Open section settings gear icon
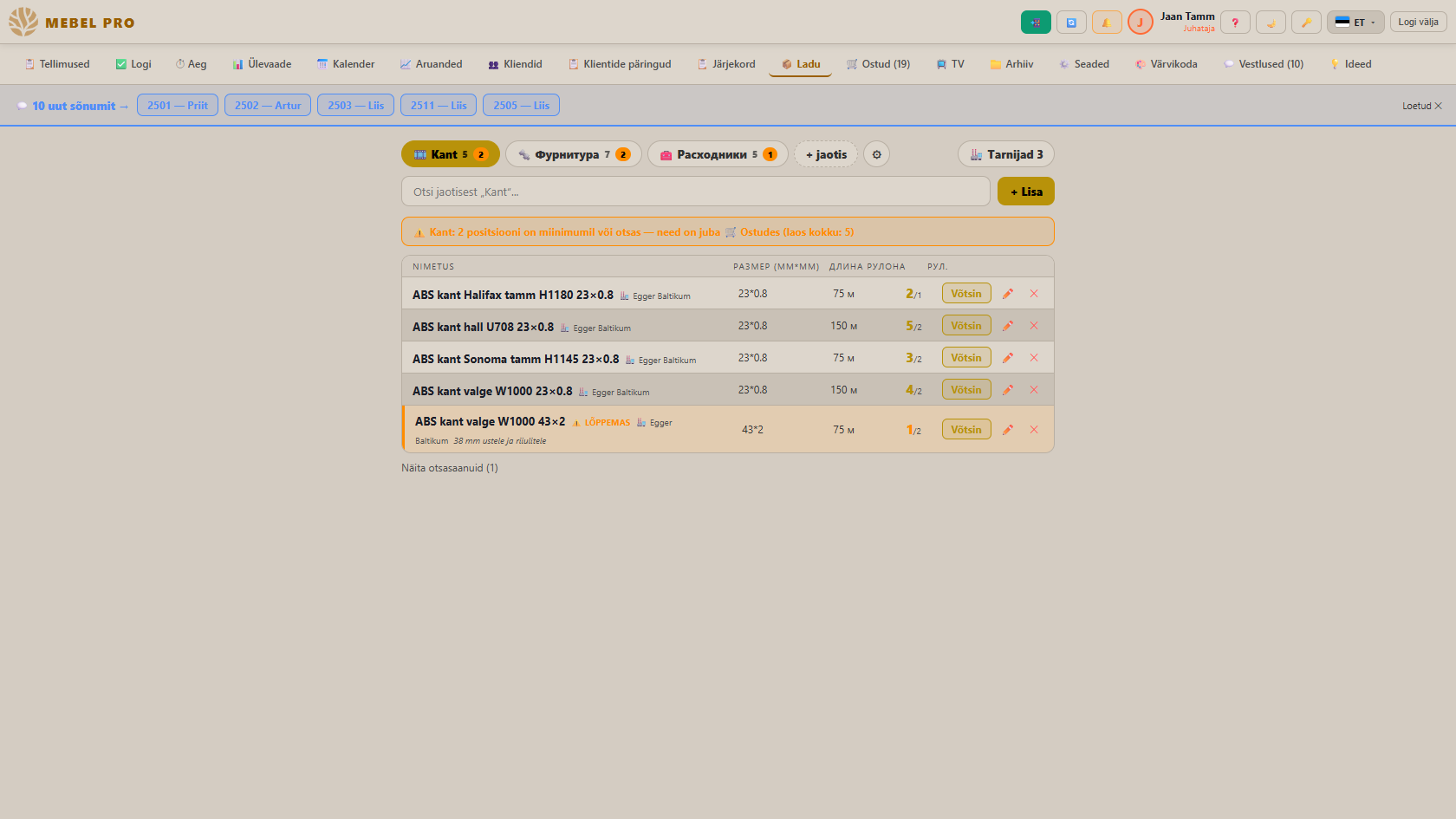 click(x=876, y=154)
